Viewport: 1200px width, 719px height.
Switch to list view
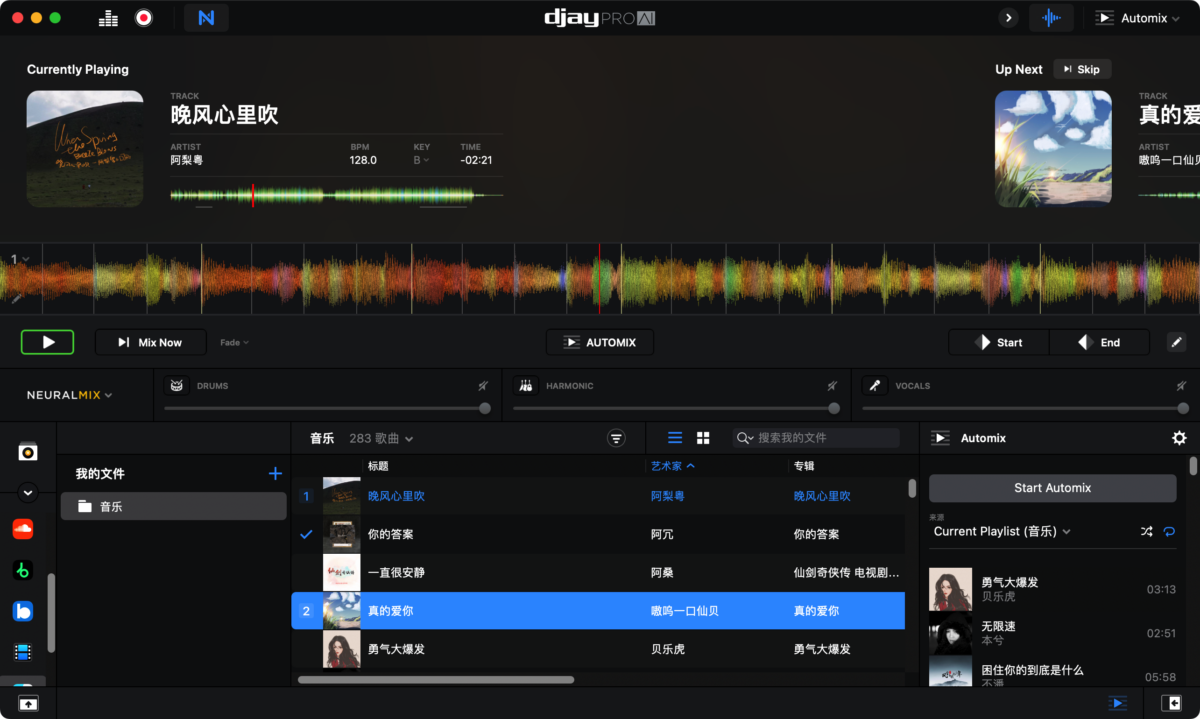(x=675, y=438)
